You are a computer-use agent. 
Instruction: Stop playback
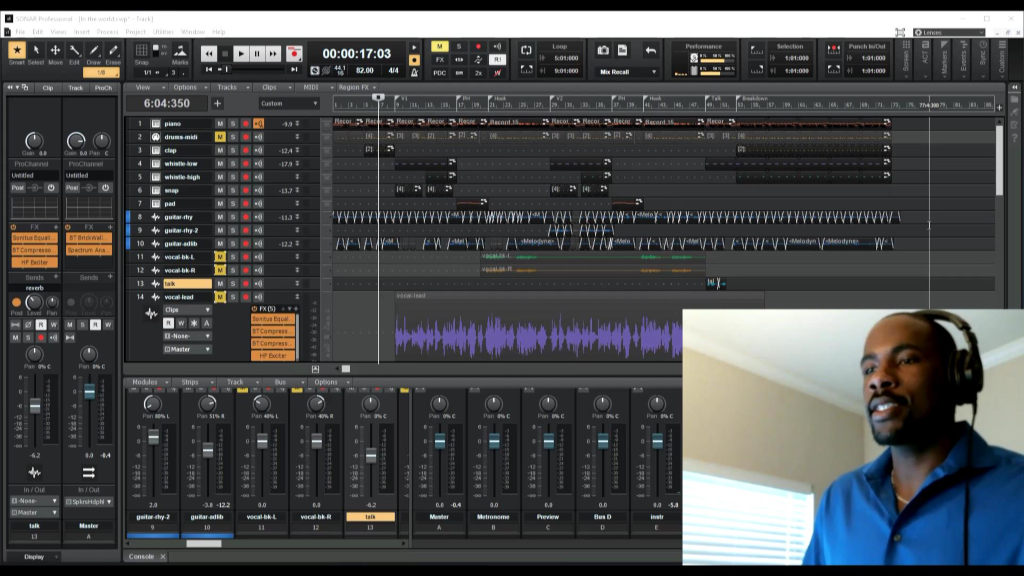coord(225,54)
